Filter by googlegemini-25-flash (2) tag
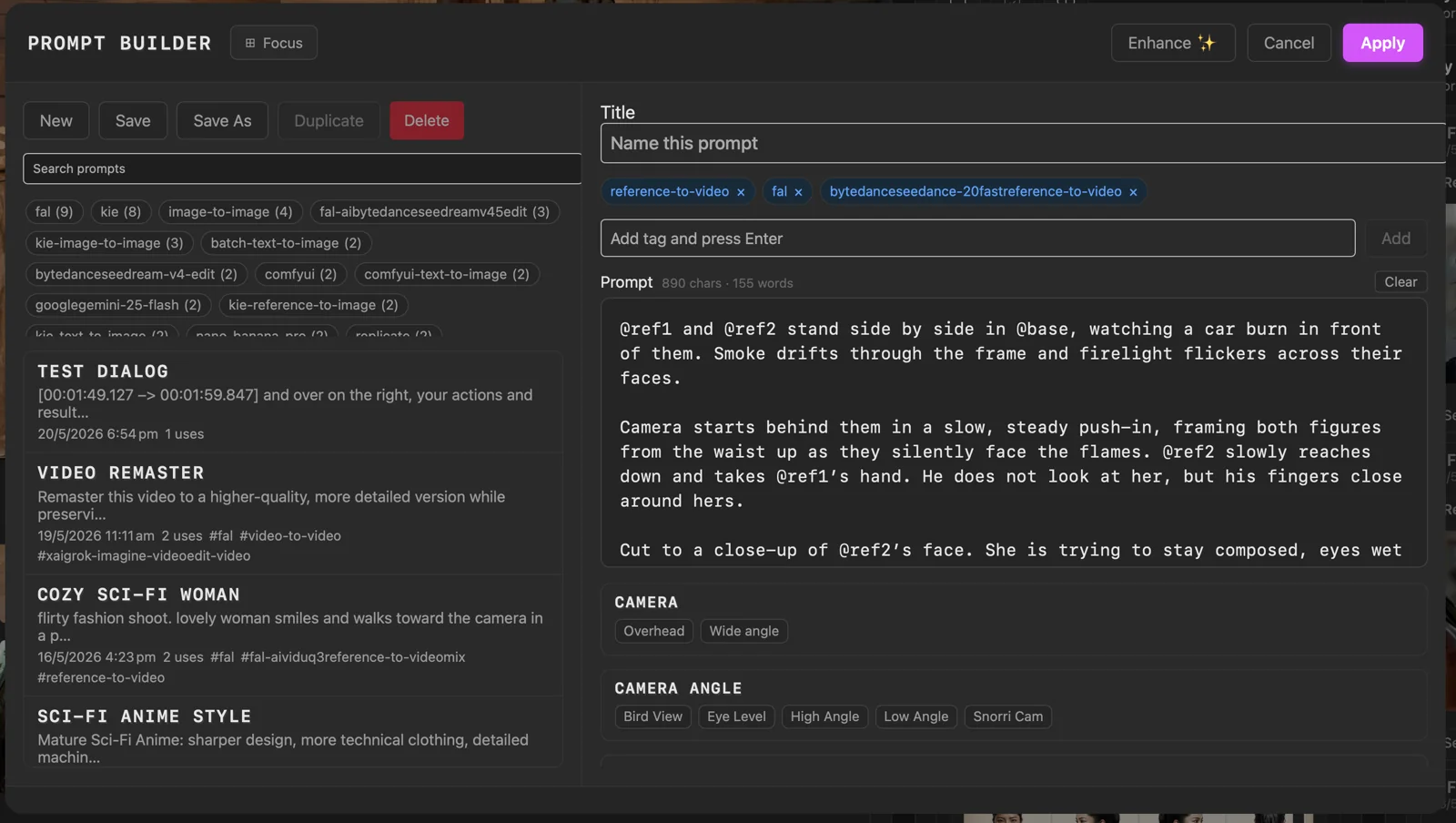The height and width of the screenshot is (823, 1456). pyautogui.click(x=118, y=305)
